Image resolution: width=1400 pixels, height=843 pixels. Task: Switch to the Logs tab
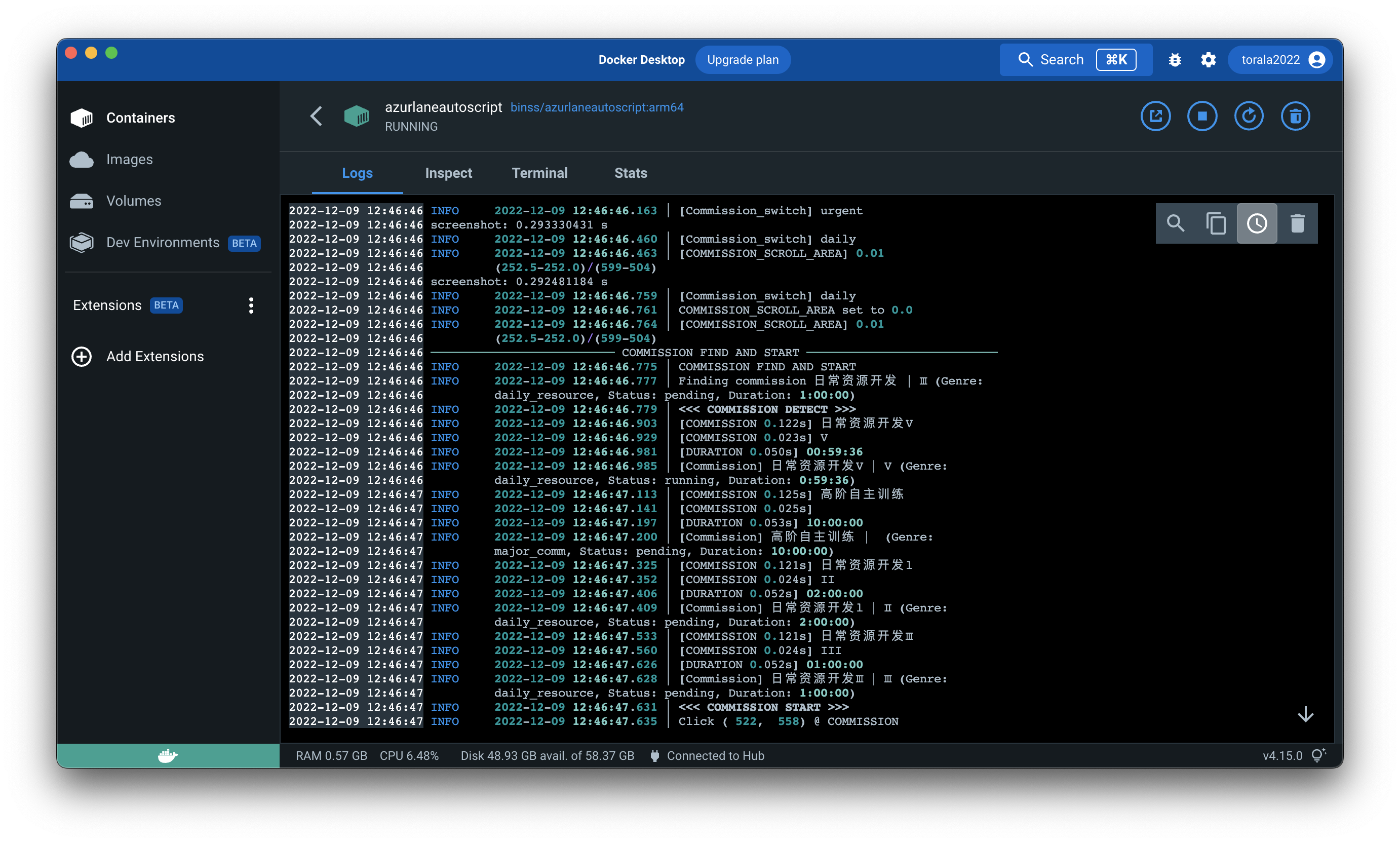(x=357, y=173)
